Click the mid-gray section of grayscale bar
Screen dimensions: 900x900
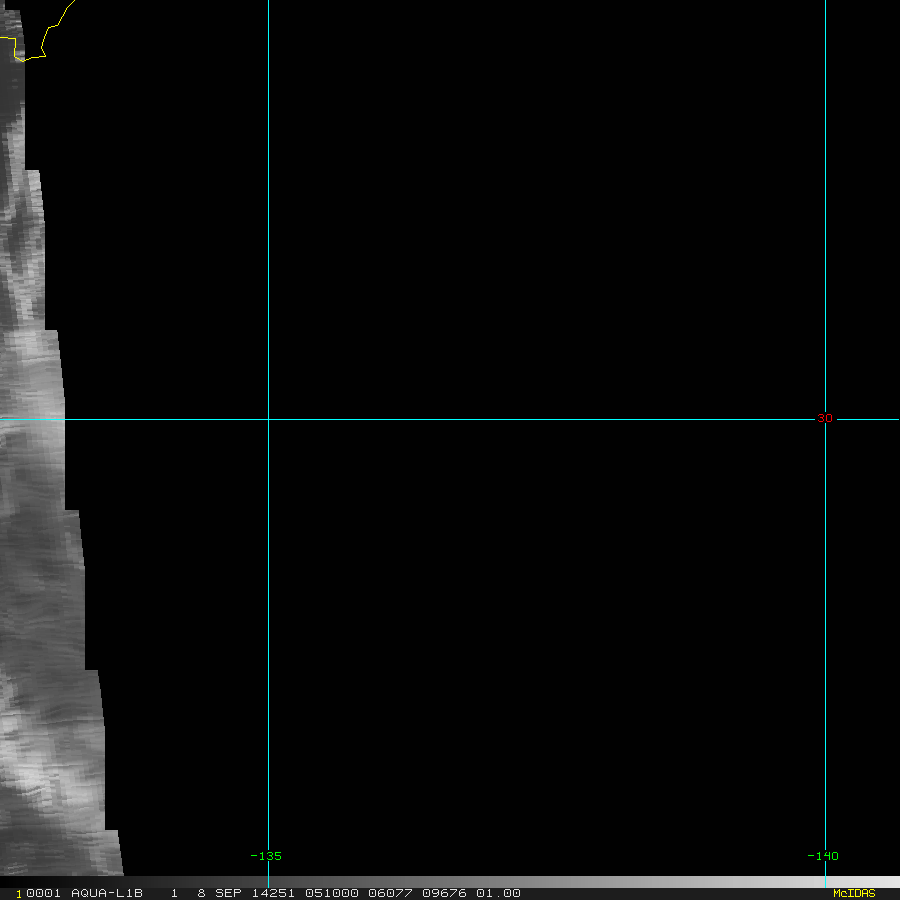(x=450, y=882)
